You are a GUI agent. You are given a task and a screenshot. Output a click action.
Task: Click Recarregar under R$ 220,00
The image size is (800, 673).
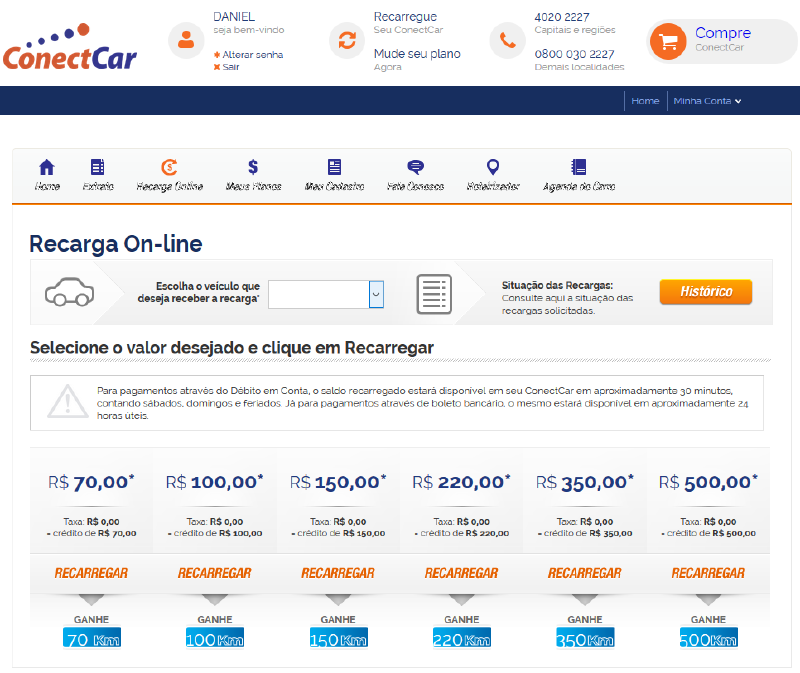tap(461, 573)
